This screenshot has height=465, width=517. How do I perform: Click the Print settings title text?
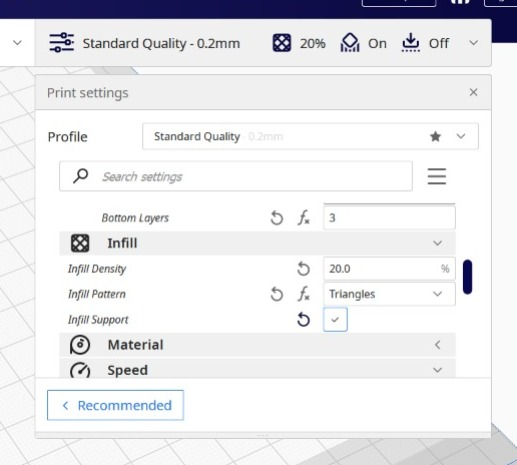(88, 93)
